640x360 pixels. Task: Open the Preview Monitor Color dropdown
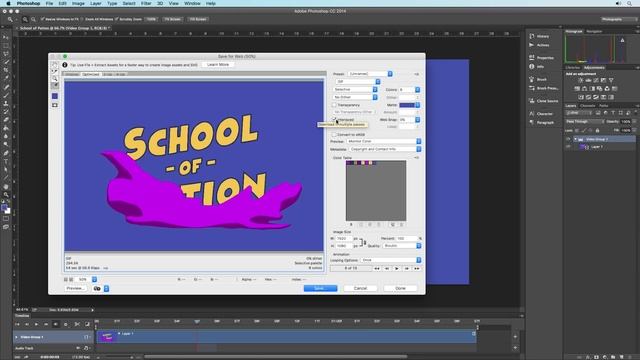384,141
